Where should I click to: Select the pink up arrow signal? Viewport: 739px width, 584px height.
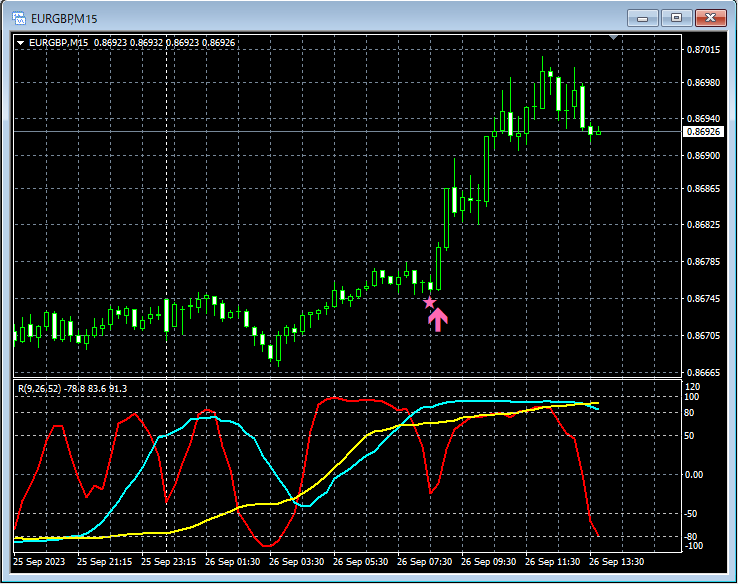click(x=438, y=320)
